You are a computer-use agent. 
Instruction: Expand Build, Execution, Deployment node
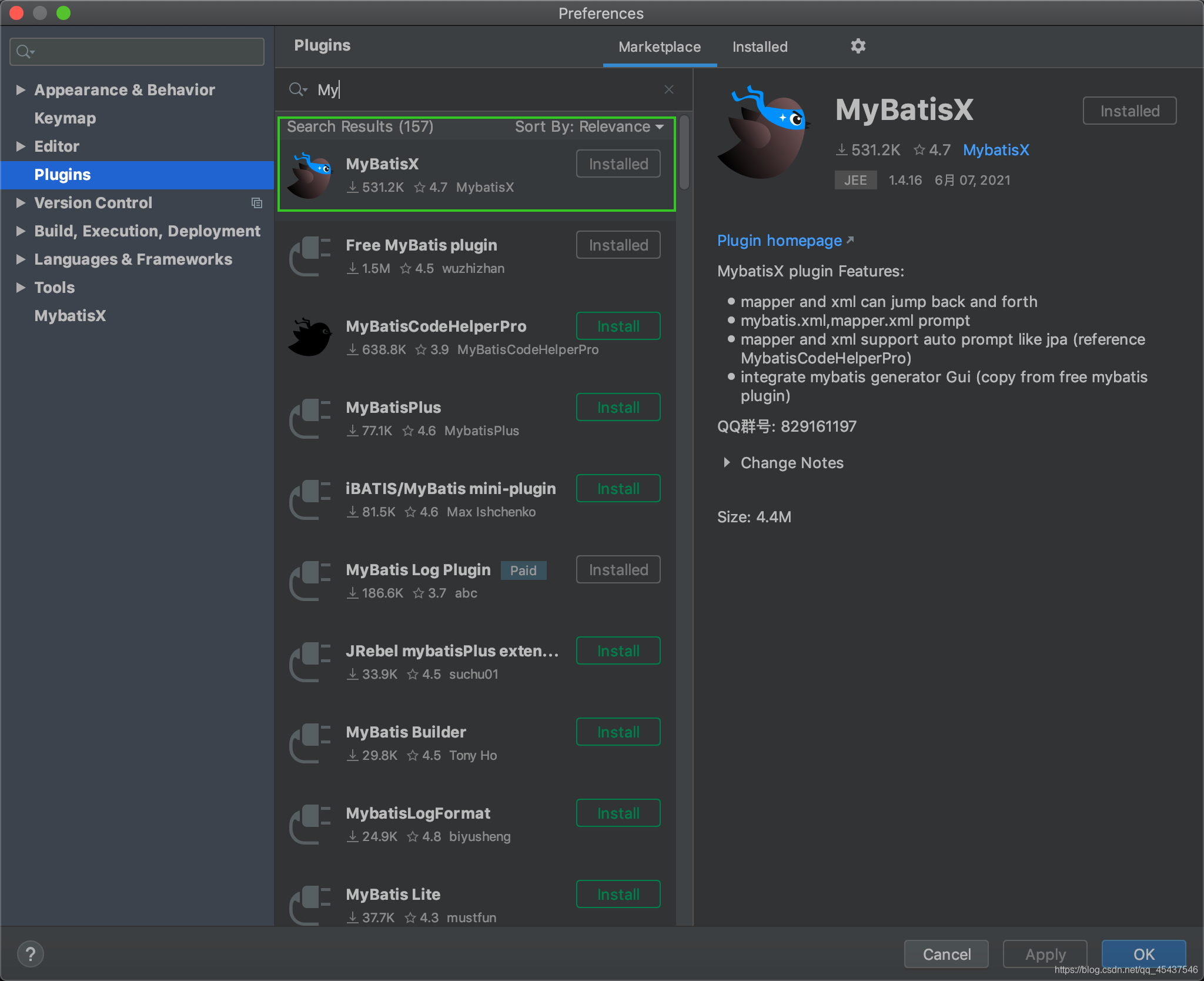pyautogui.click(x=21, y=231)
